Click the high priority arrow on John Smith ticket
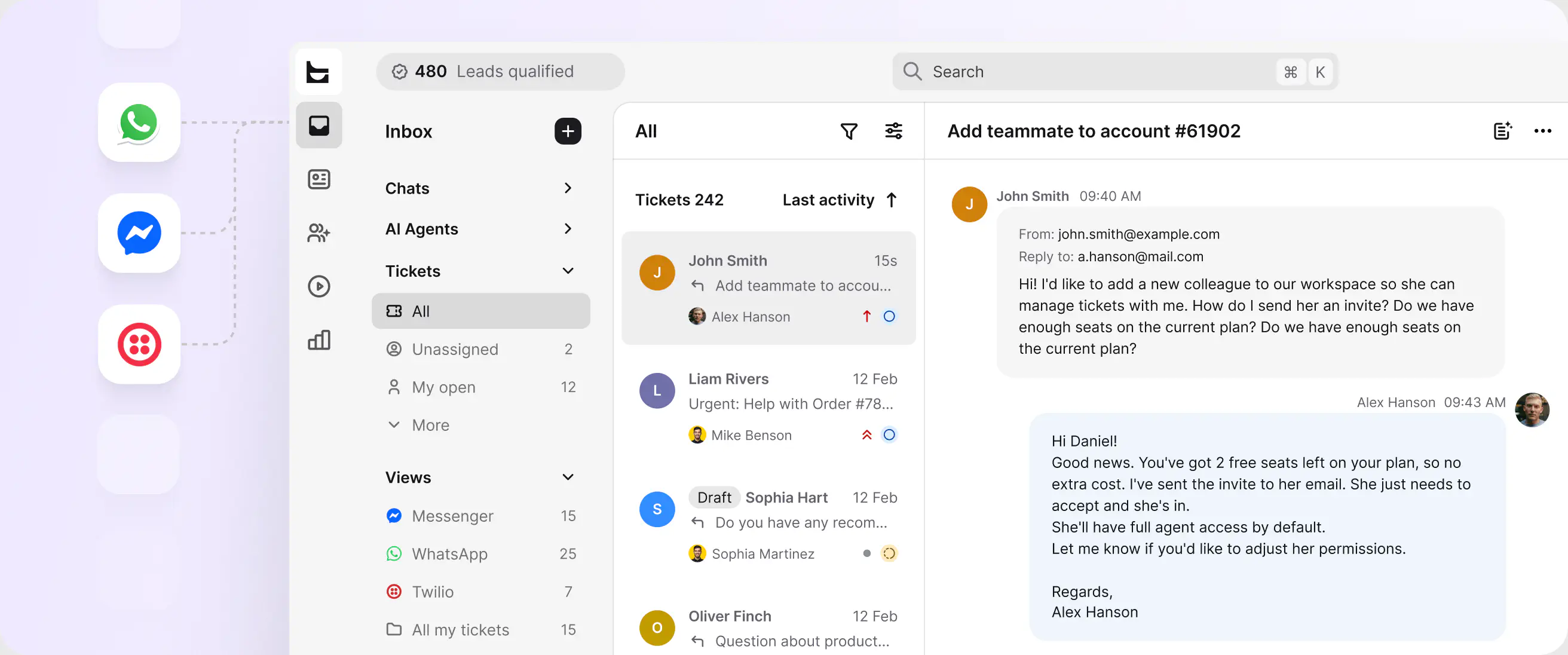Viewport: 1568px width, 655px height. 866,316
